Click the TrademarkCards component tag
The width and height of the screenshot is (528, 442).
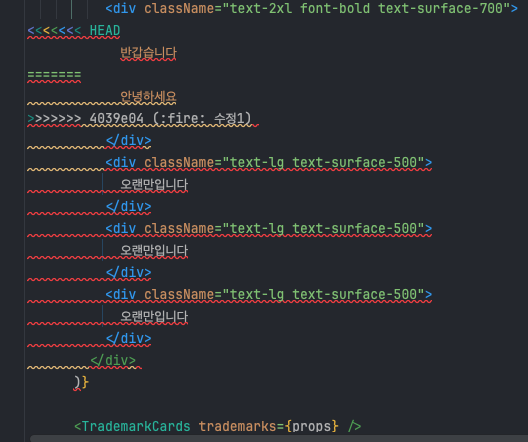[132, 426]
